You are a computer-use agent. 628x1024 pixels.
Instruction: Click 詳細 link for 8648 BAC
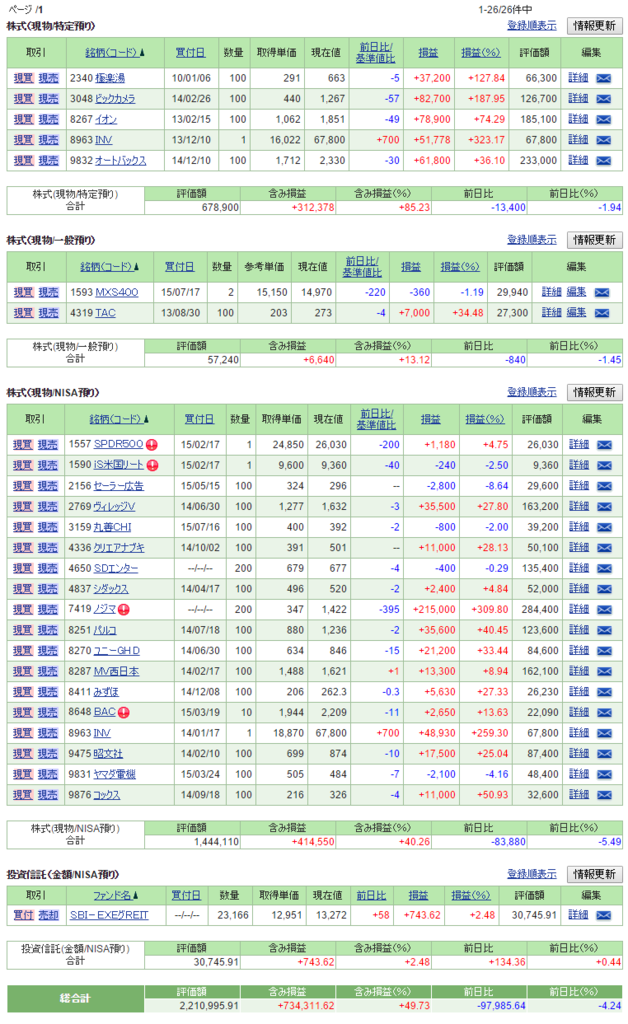point(579,712)
